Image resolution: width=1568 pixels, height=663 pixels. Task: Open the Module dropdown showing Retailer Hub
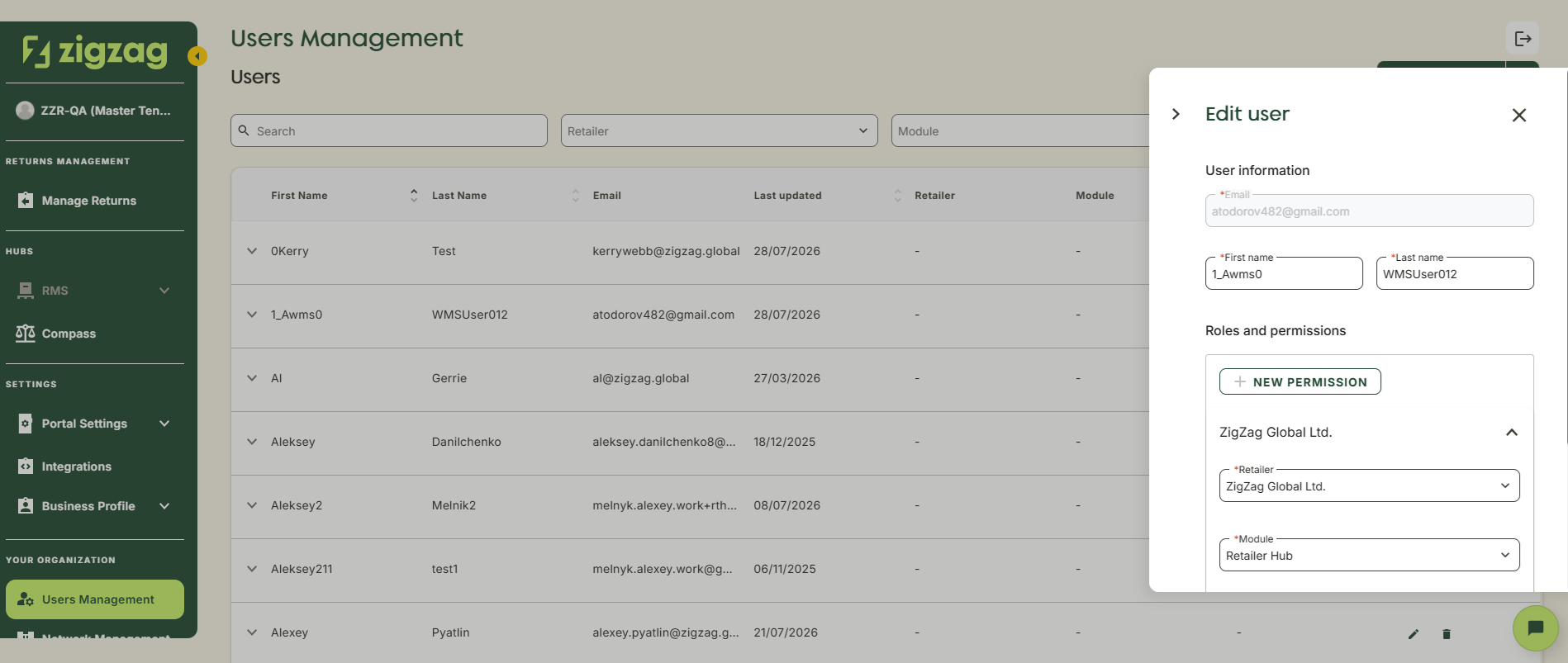pyautogui.click(x=1370, y=555)
